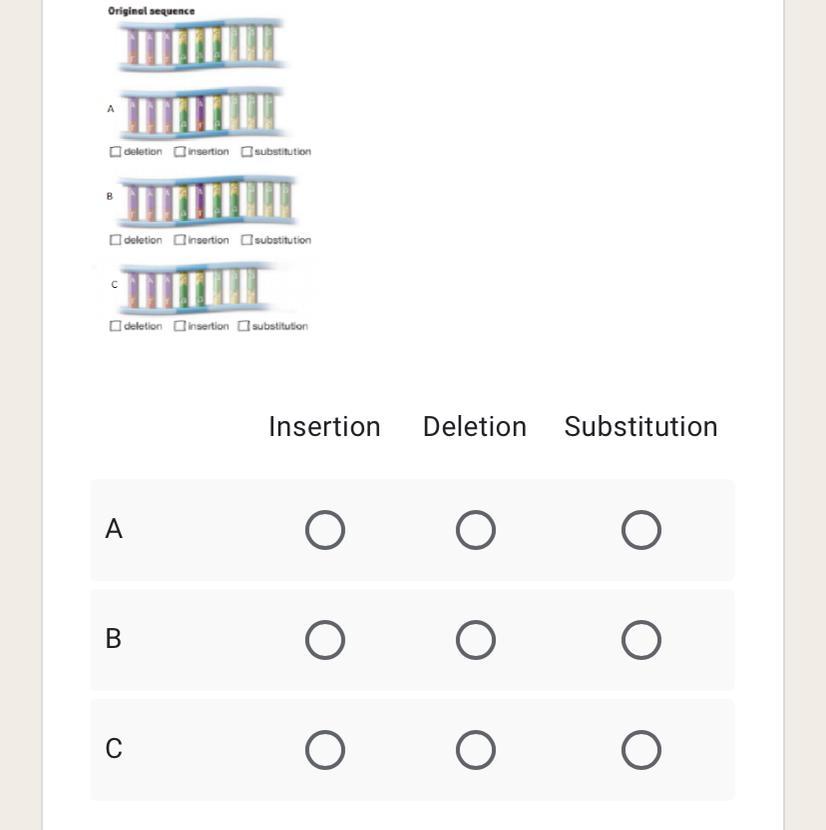
Task: Tick the deletion box under sequence C
Action: [115, 326]
